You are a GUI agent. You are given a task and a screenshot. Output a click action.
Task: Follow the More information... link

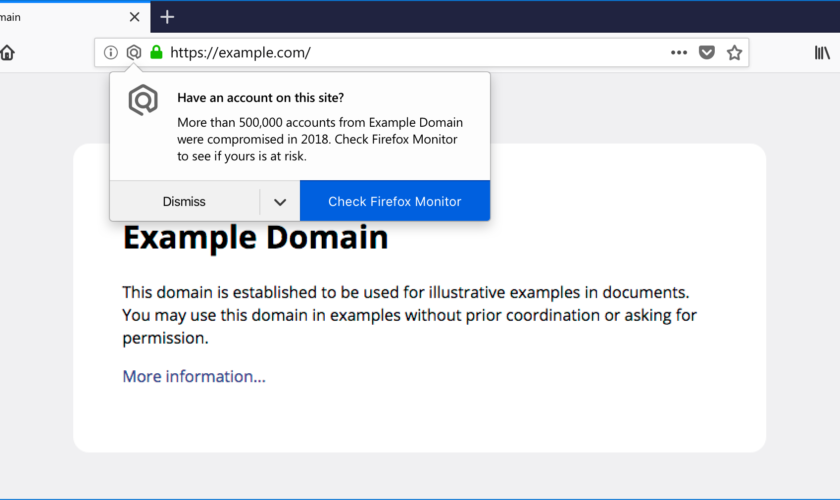click(x=194, y=377)
